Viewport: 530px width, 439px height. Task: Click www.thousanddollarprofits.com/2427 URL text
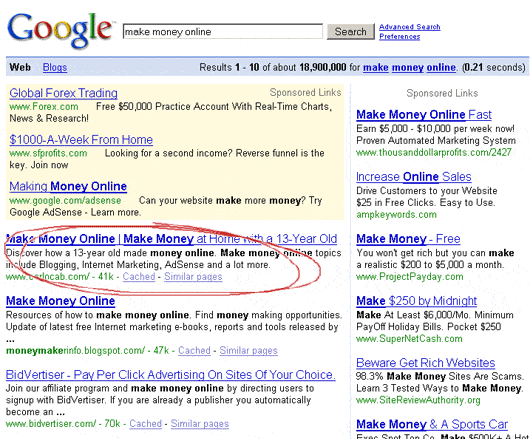(434, 152)
